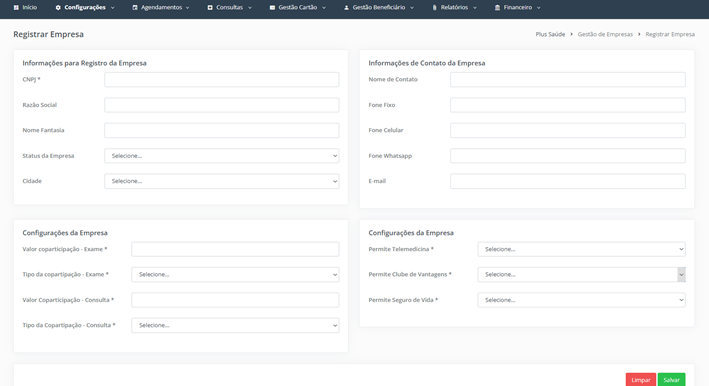Click Valor coparticipação - Exame field
The width and height of the screenshot is (709, 386).
(235, 249)
